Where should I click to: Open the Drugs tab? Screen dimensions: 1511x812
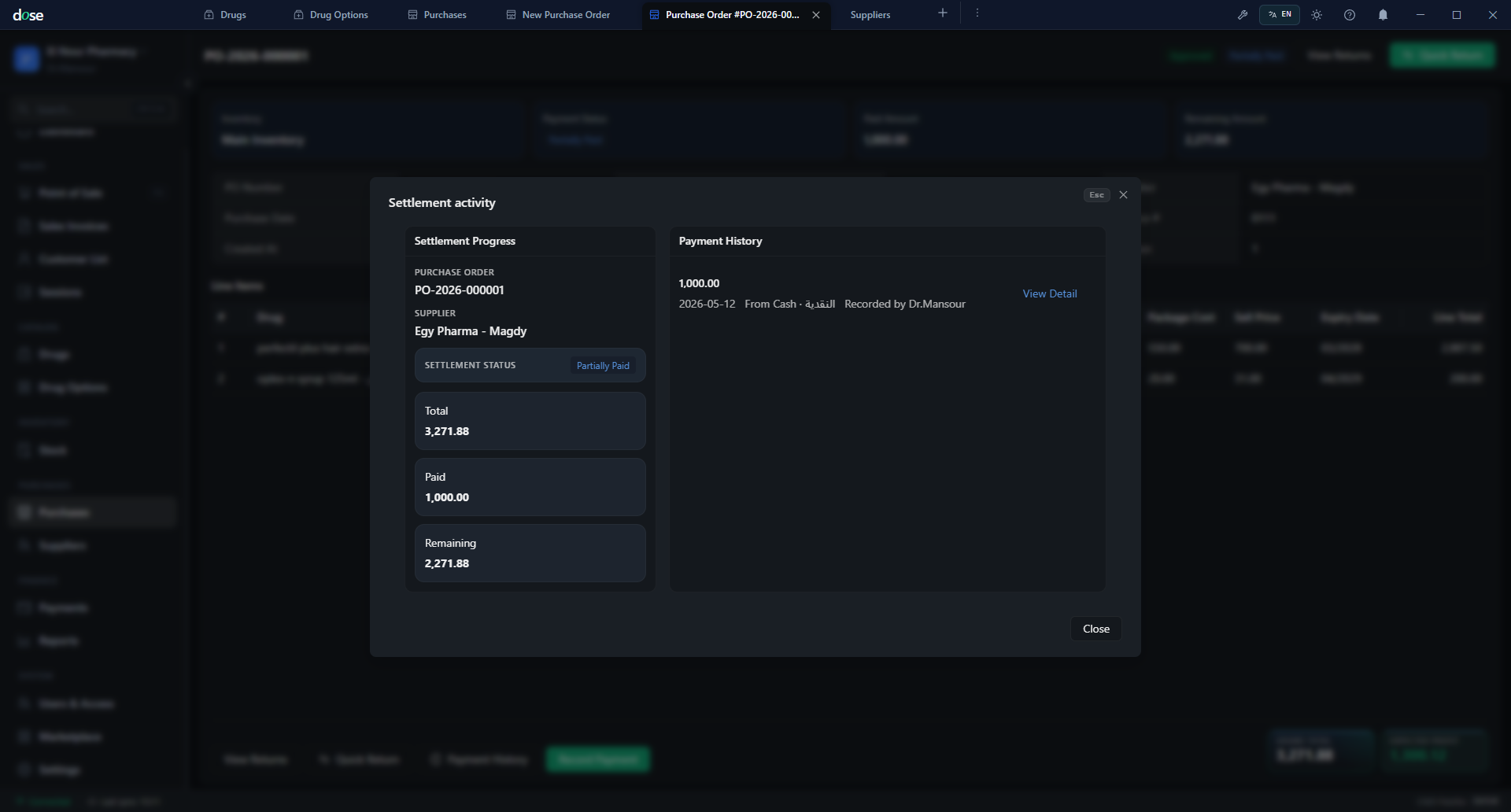225,15
